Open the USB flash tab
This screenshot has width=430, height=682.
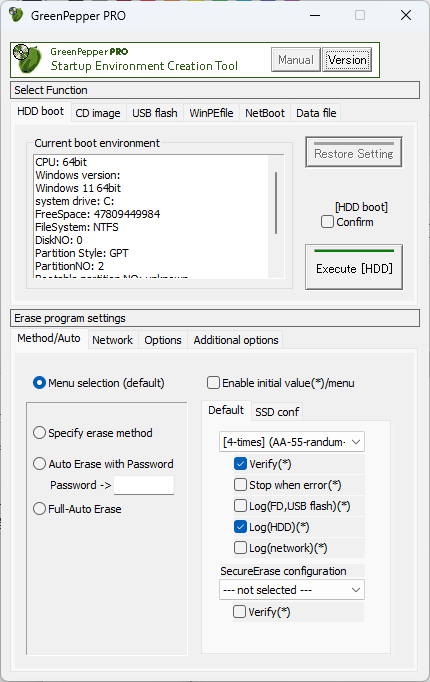155,113
